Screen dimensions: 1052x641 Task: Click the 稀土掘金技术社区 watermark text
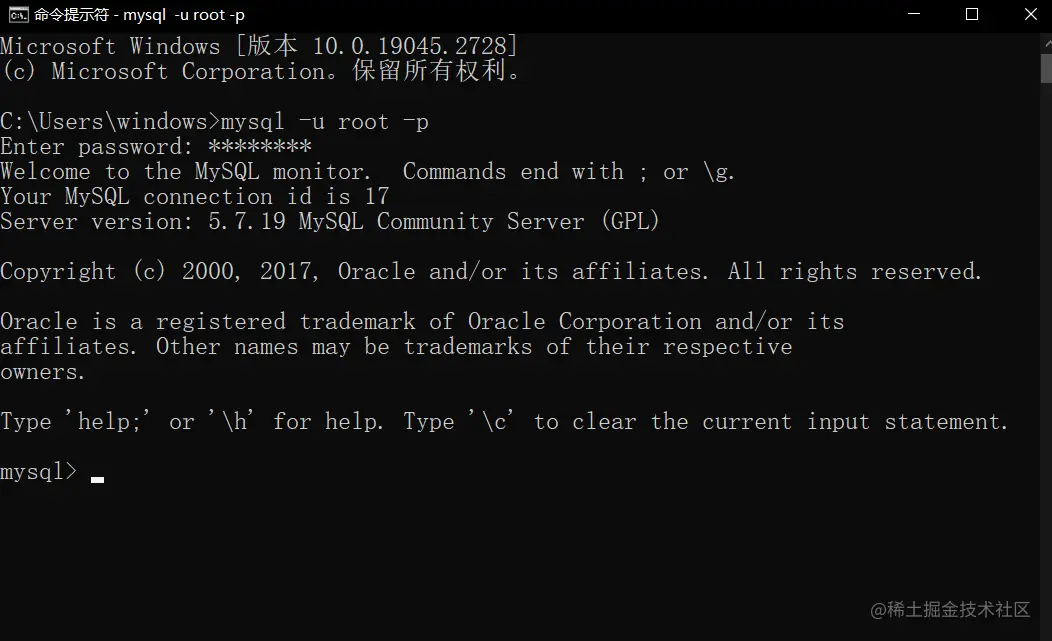952,609
